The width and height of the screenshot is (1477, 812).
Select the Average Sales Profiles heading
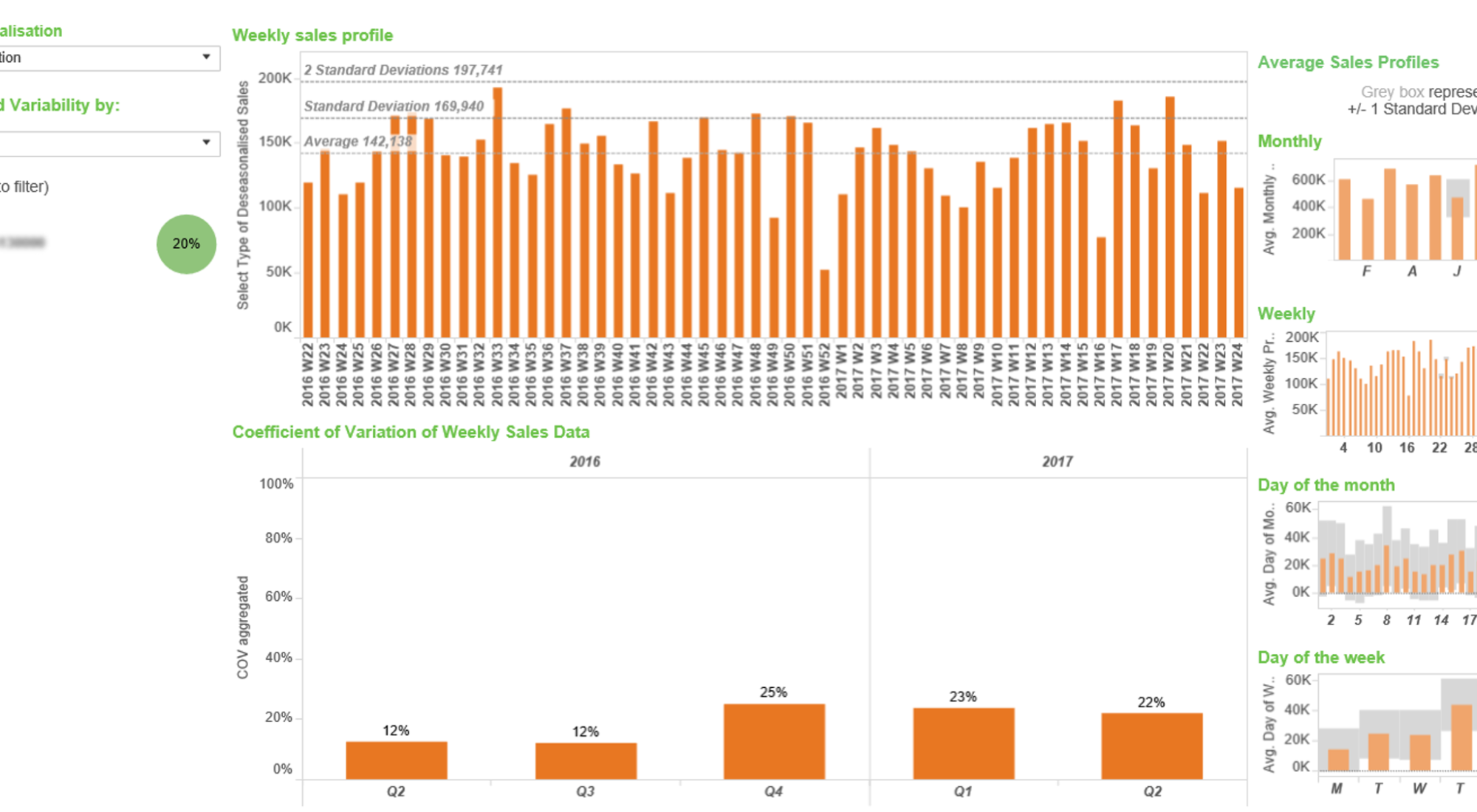coord(1349,62)
